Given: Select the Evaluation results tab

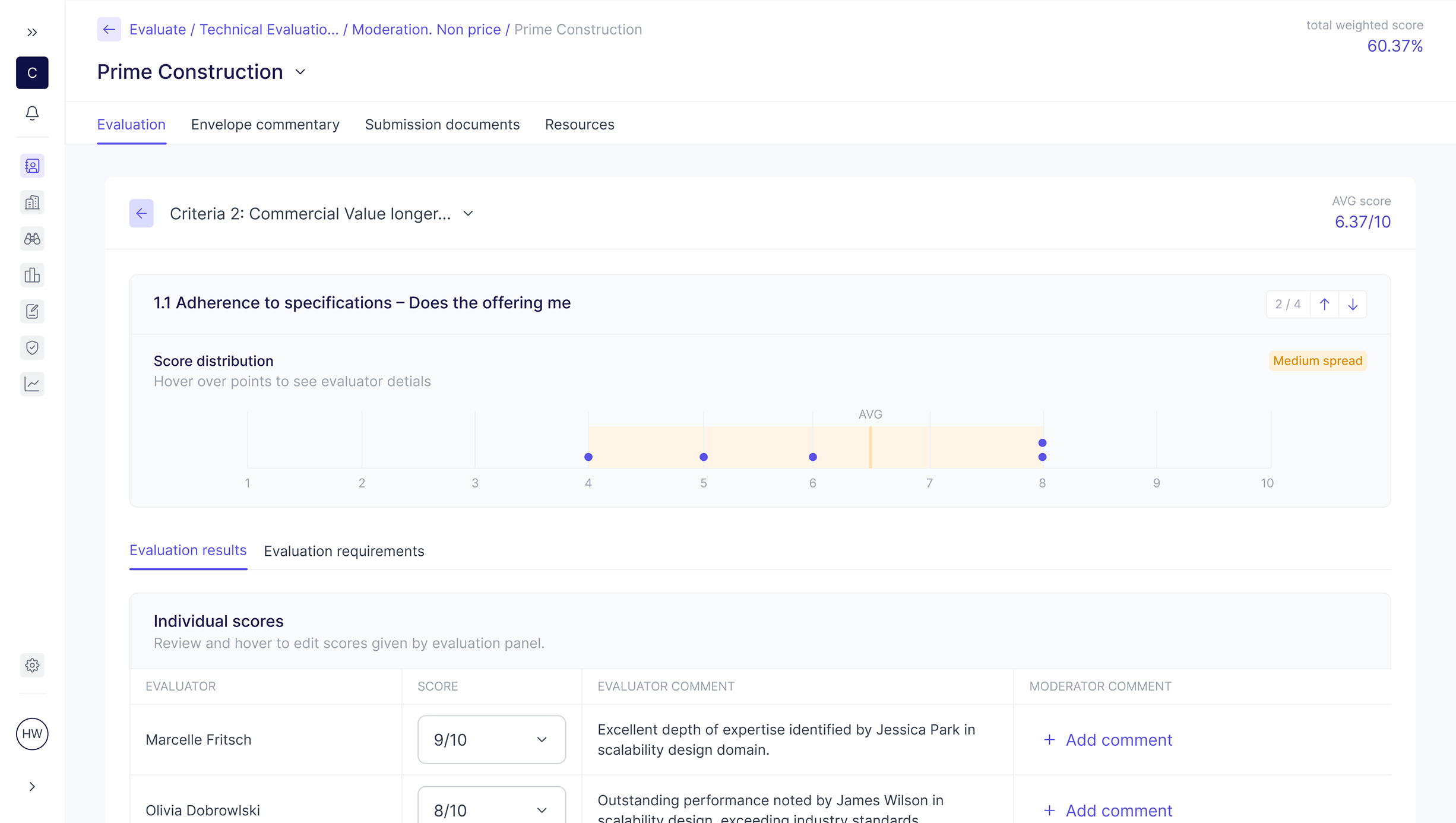Looking at the screenshot, I should [x=188, y=550].
